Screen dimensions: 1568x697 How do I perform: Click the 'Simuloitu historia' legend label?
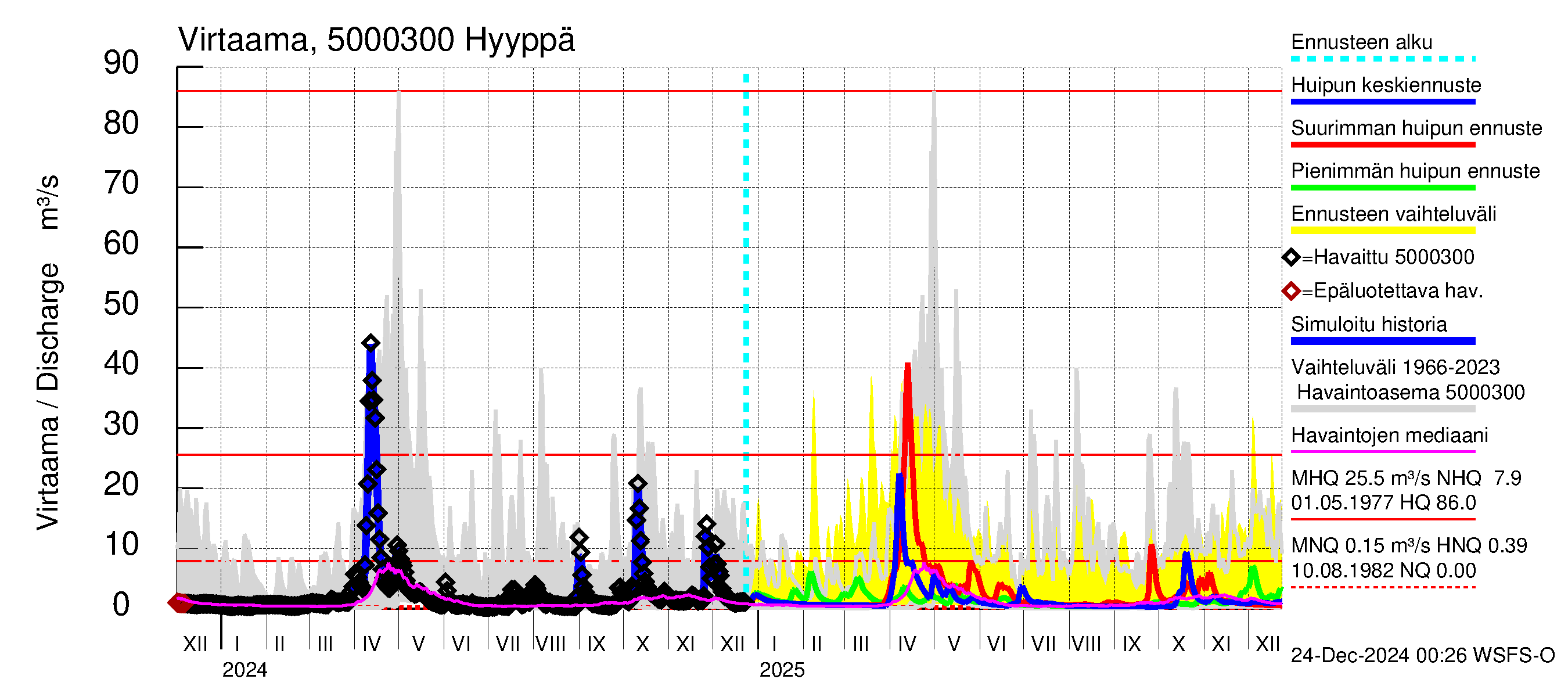[x=1369, y=325]
